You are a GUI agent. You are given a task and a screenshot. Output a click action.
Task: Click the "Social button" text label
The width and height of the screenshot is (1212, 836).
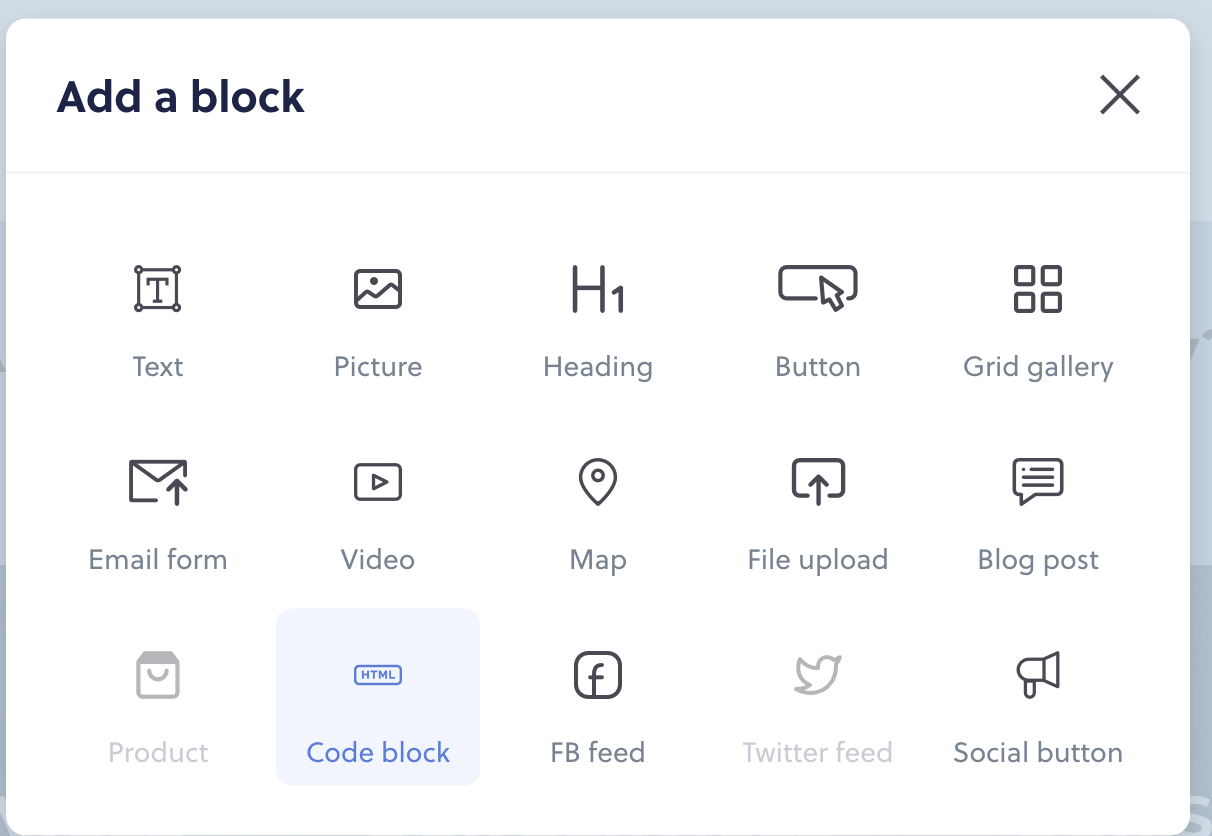pos(1038,752)
